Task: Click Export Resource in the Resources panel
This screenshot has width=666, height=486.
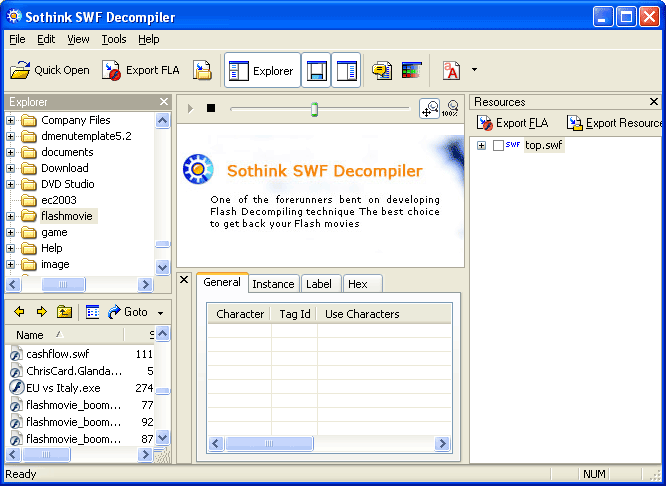Action: tap(614, 123)
